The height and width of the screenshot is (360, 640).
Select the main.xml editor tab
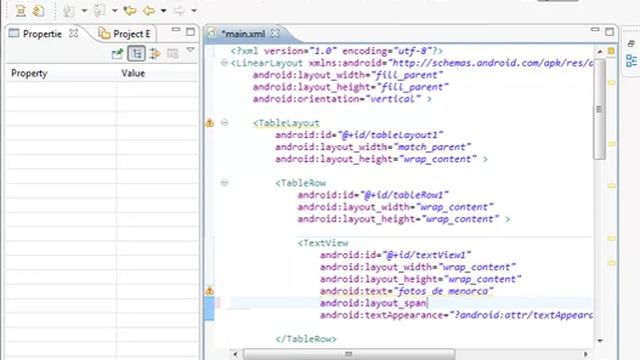pyautogui.click(x=243, y=34)
